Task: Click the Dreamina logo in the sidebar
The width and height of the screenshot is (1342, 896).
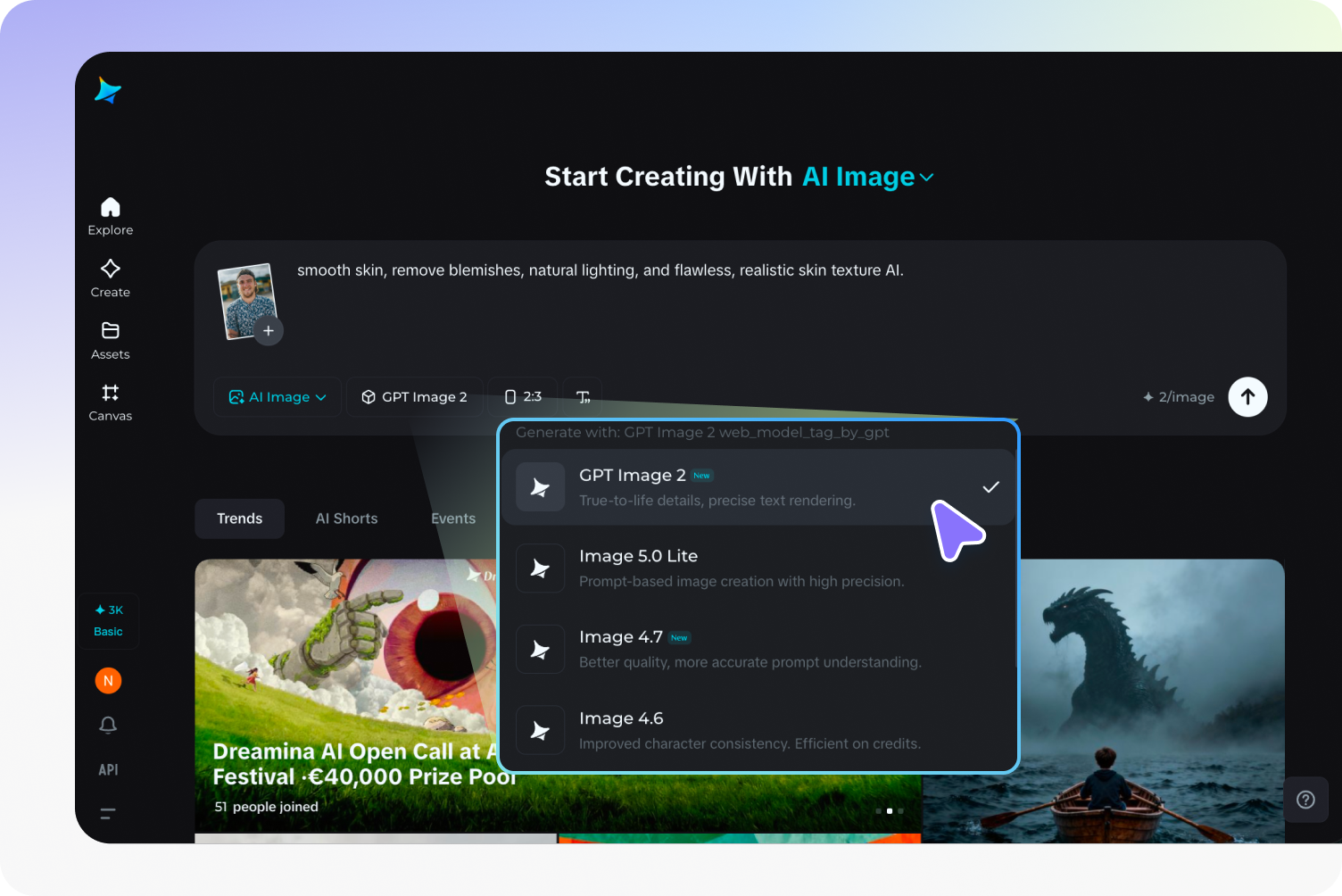Action: (108, 90)
